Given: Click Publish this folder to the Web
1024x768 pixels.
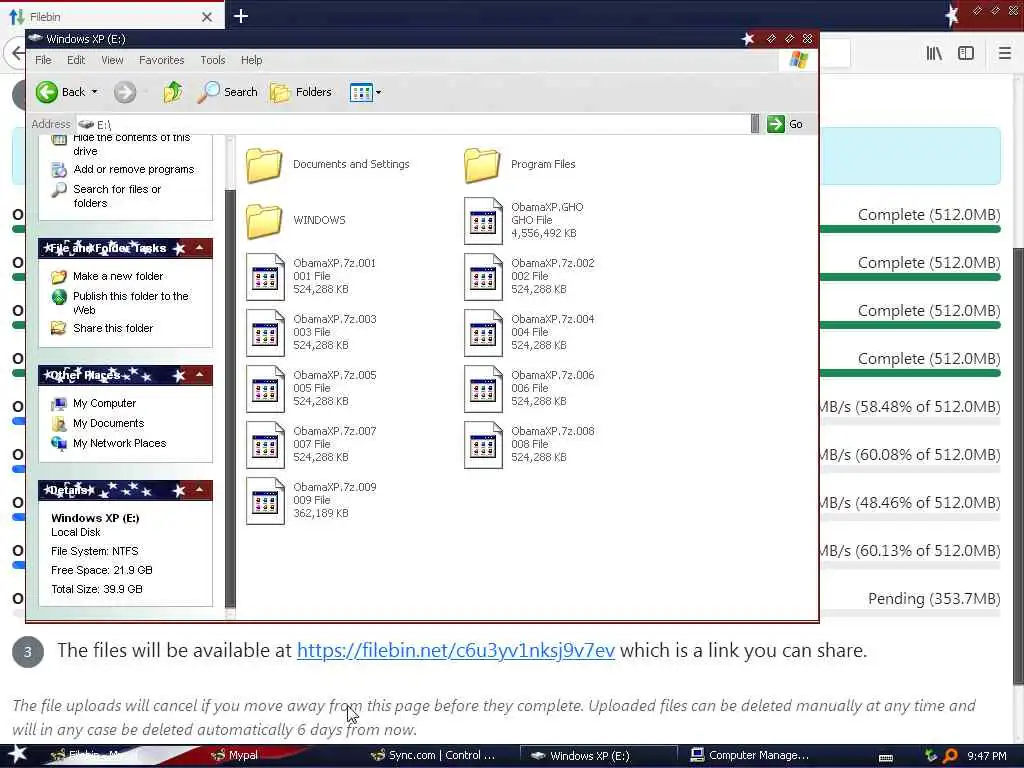Looking at the screenshot, I should 121,303.
